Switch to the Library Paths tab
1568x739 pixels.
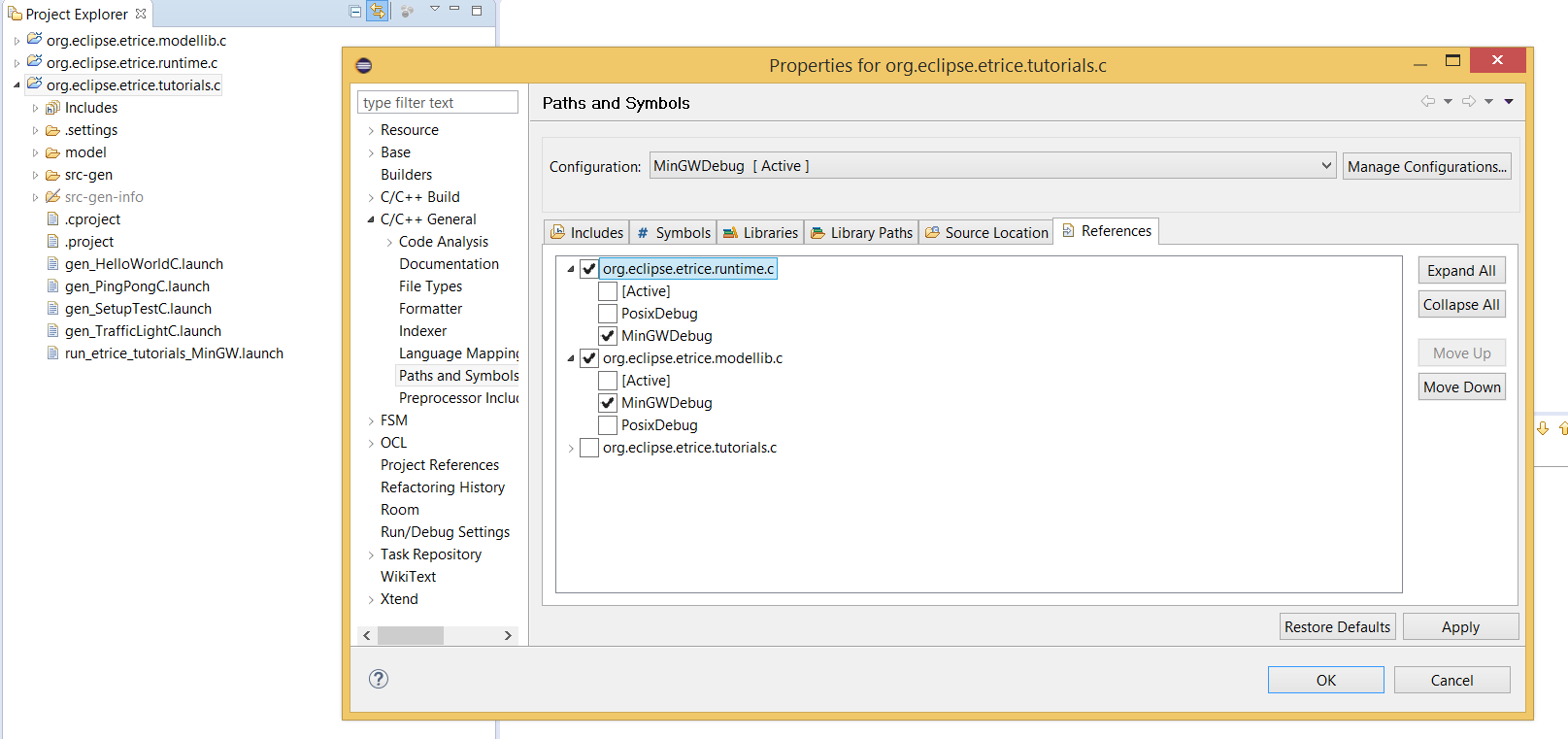pos(861,232)
